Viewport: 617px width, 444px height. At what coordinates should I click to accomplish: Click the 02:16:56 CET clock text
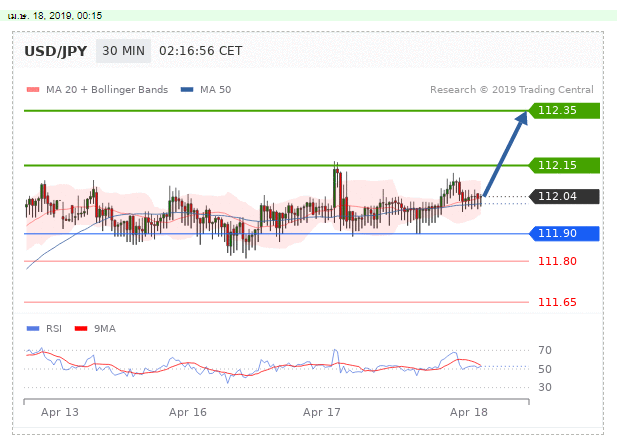pos(200,51)
